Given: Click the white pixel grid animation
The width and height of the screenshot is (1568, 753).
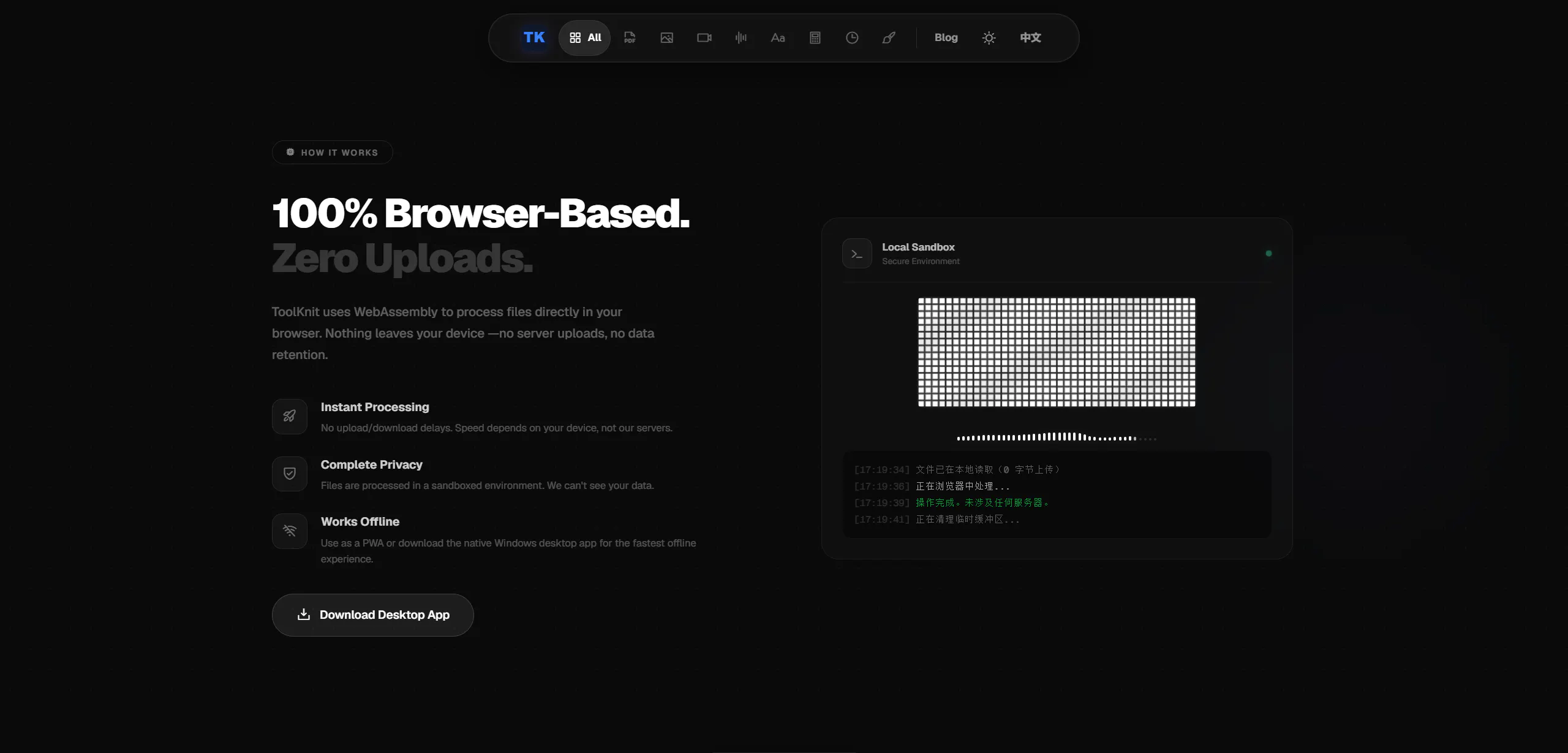Looking at the screenshot, I should tap(1057, 352).
